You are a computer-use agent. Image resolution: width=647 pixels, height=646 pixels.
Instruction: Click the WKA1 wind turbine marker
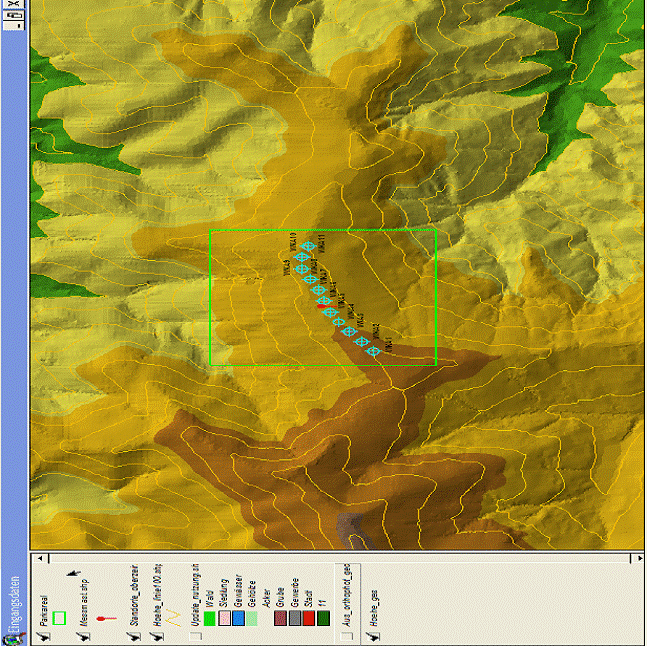374,351
